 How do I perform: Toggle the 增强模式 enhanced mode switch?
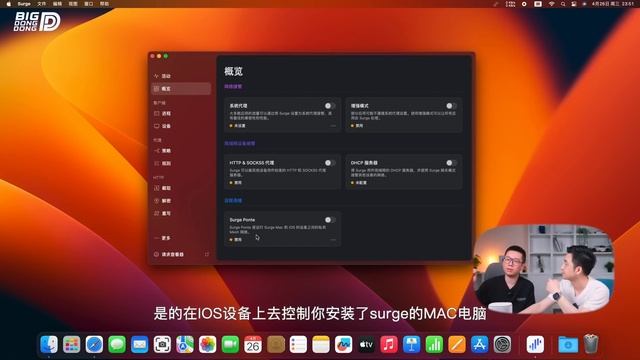pyautogui.click(x=451, y=106)
